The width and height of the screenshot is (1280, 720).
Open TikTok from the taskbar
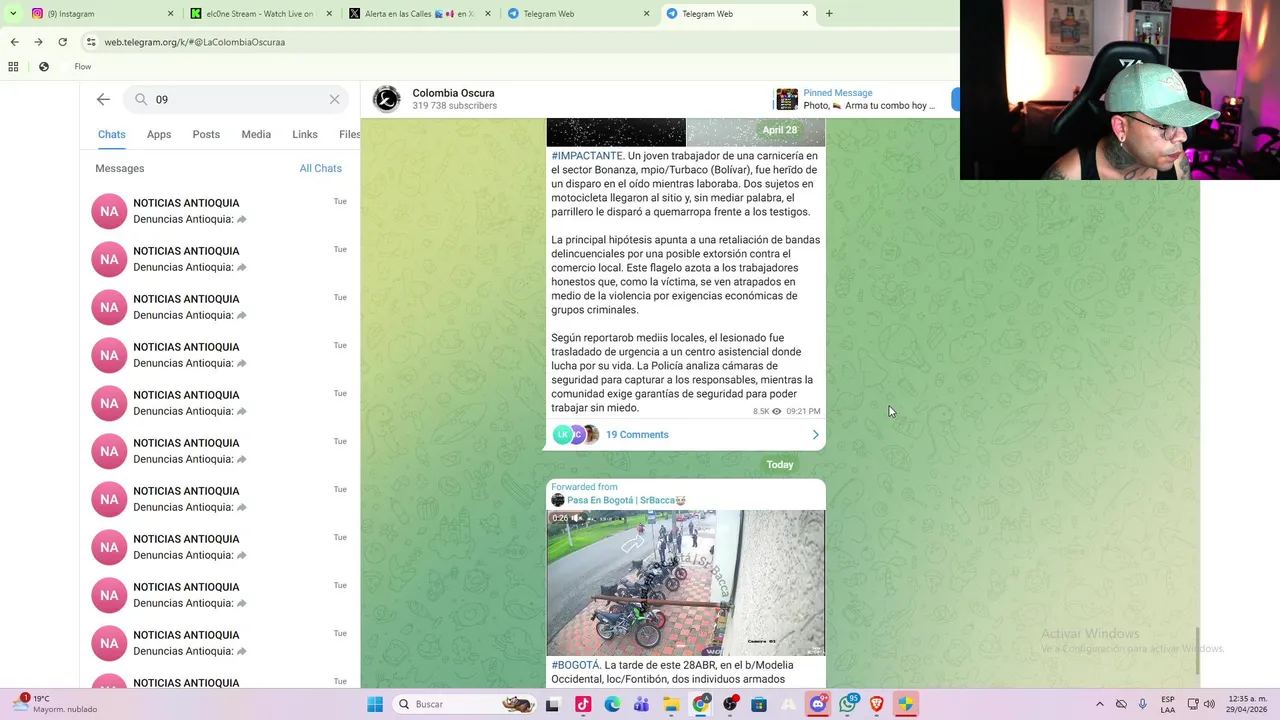pos(583,704)
